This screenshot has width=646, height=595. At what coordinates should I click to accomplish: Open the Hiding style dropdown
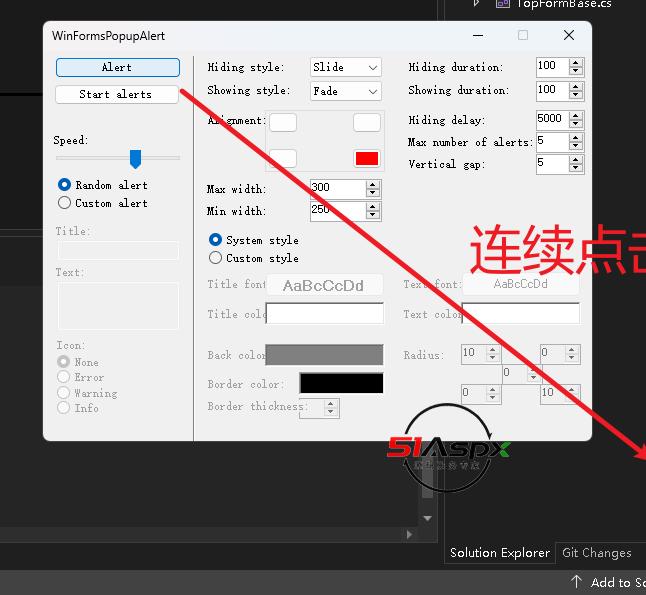pos(346,67)
